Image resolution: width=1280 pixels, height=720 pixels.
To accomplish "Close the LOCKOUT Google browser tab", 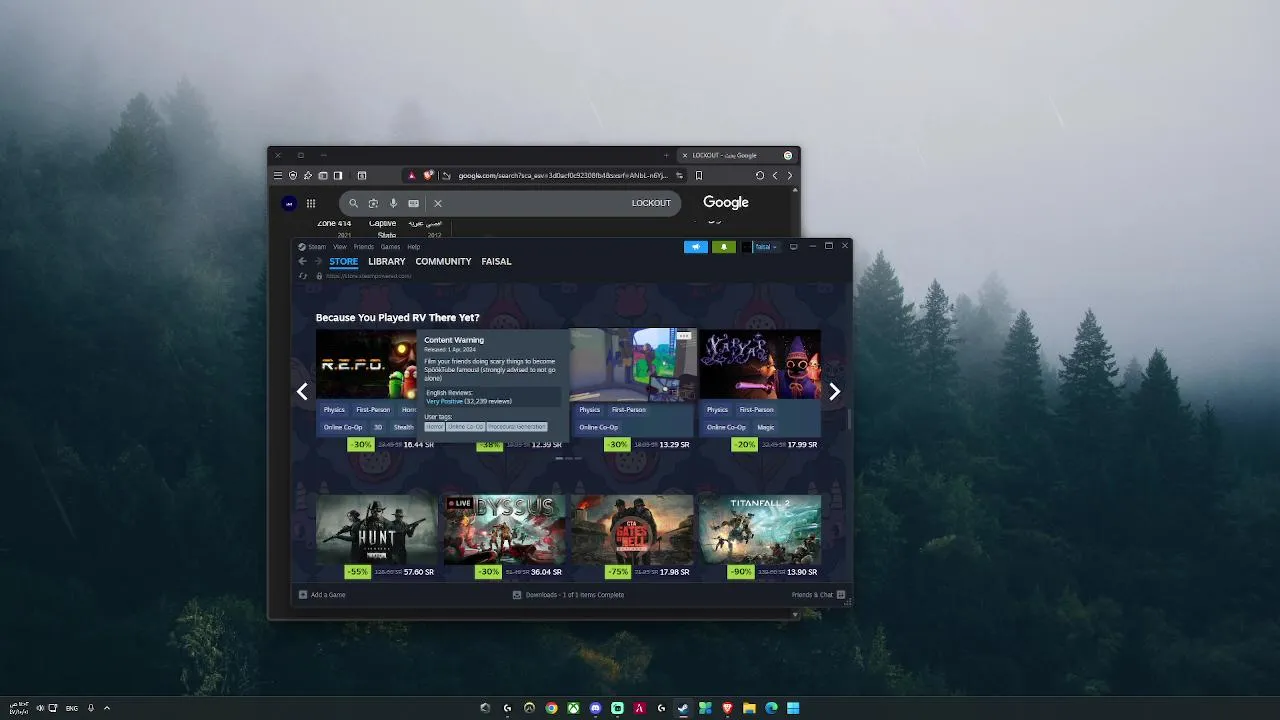I will [x=684, y=155].
